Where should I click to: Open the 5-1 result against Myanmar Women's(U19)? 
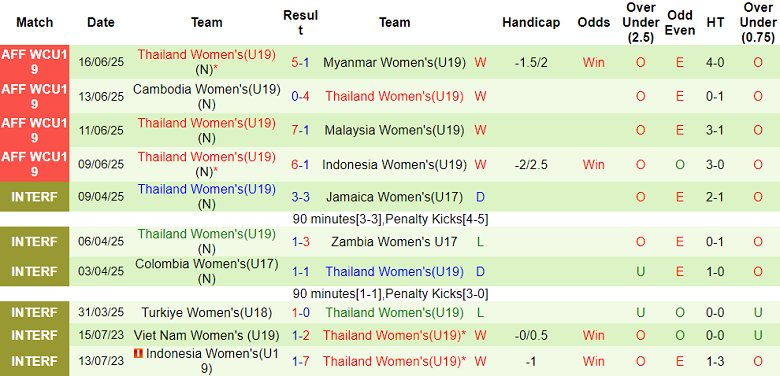[300, 62]
